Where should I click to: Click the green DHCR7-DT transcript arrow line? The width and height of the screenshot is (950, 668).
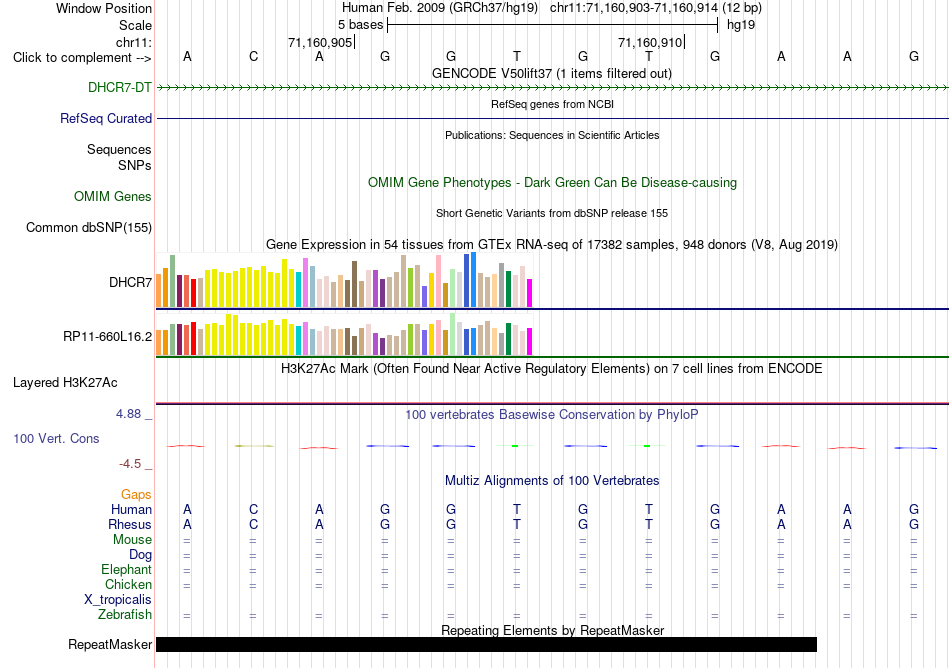coord(553,88)
